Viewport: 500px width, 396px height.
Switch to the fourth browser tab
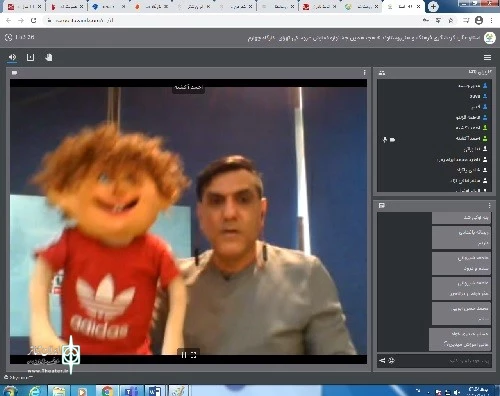[151, 6]
